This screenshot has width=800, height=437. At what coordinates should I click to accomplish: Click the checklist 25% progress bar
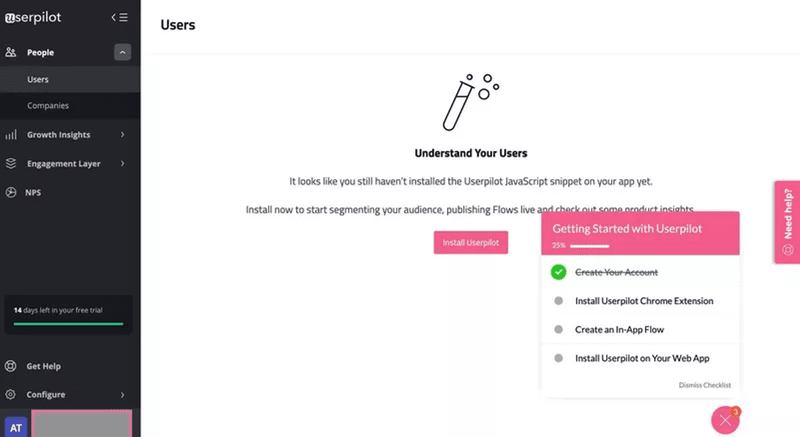tap(589, 245)
